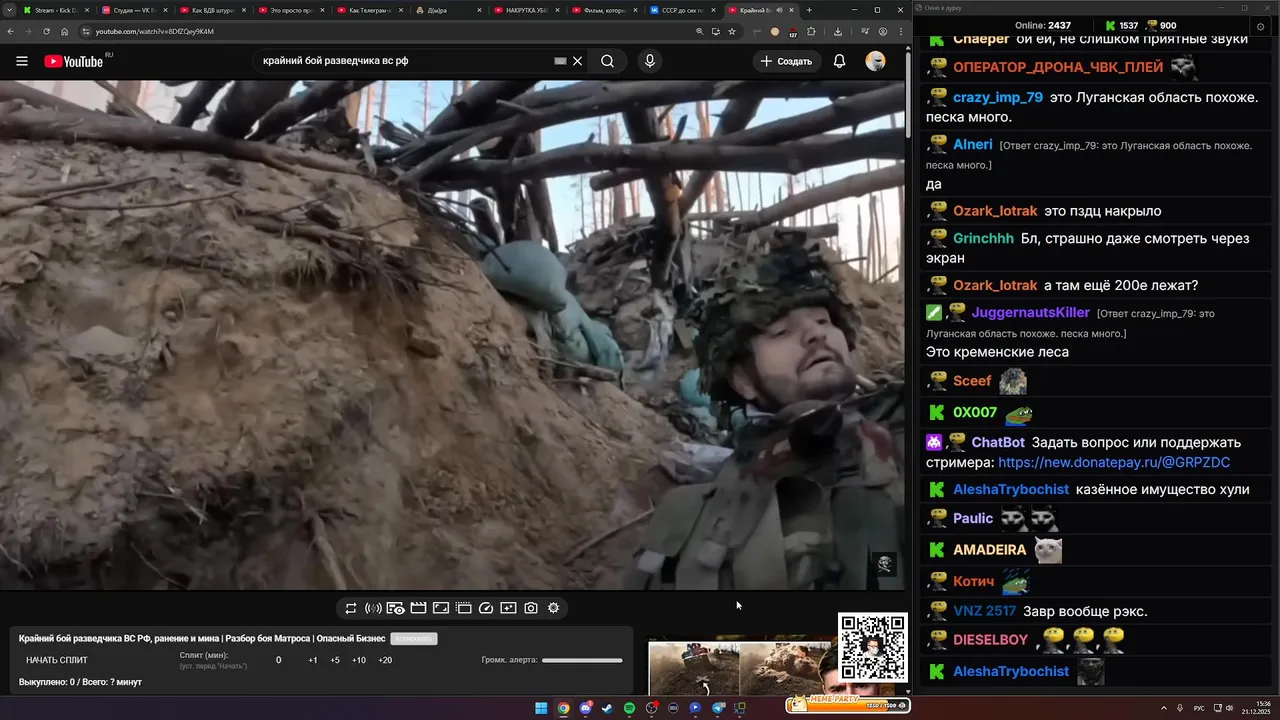Screen dimensions: 1280x720
Task: Click chat message Это кременские леса
Action: [x=997, y=352]
